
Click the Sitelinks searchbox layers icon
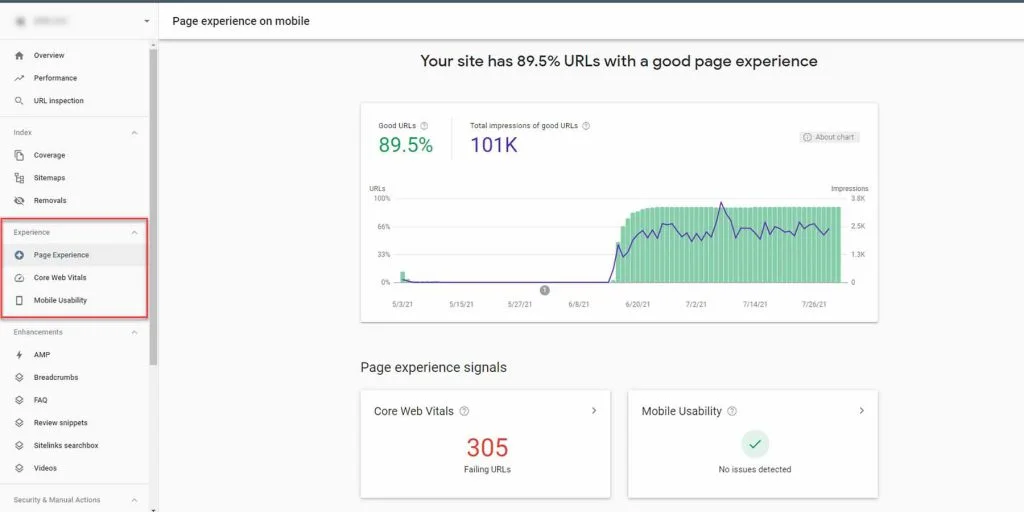click(x=19, y=445)
